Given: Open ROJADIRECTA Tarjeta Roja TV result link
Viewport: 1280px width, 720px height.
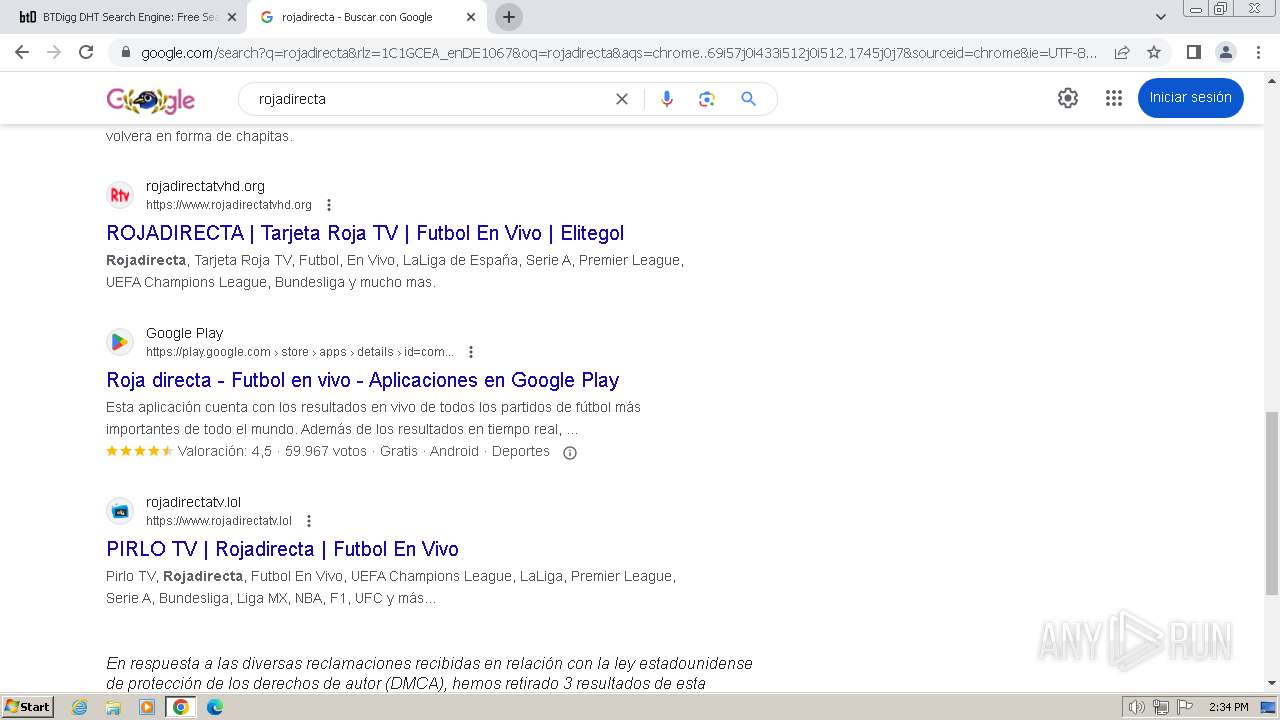Looking at the screenshot, I should coord(365,233).
